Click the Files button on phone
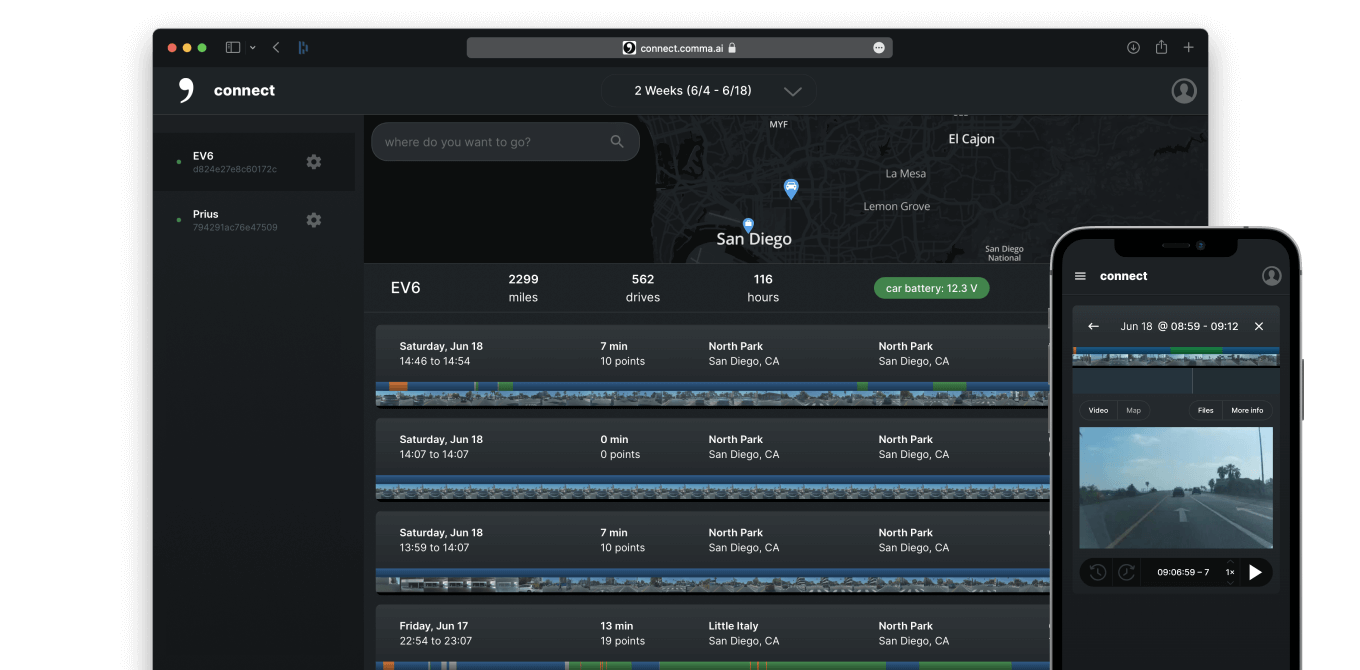Image resolution: width=1360 pixels, height=670 pixels. 1206,410
